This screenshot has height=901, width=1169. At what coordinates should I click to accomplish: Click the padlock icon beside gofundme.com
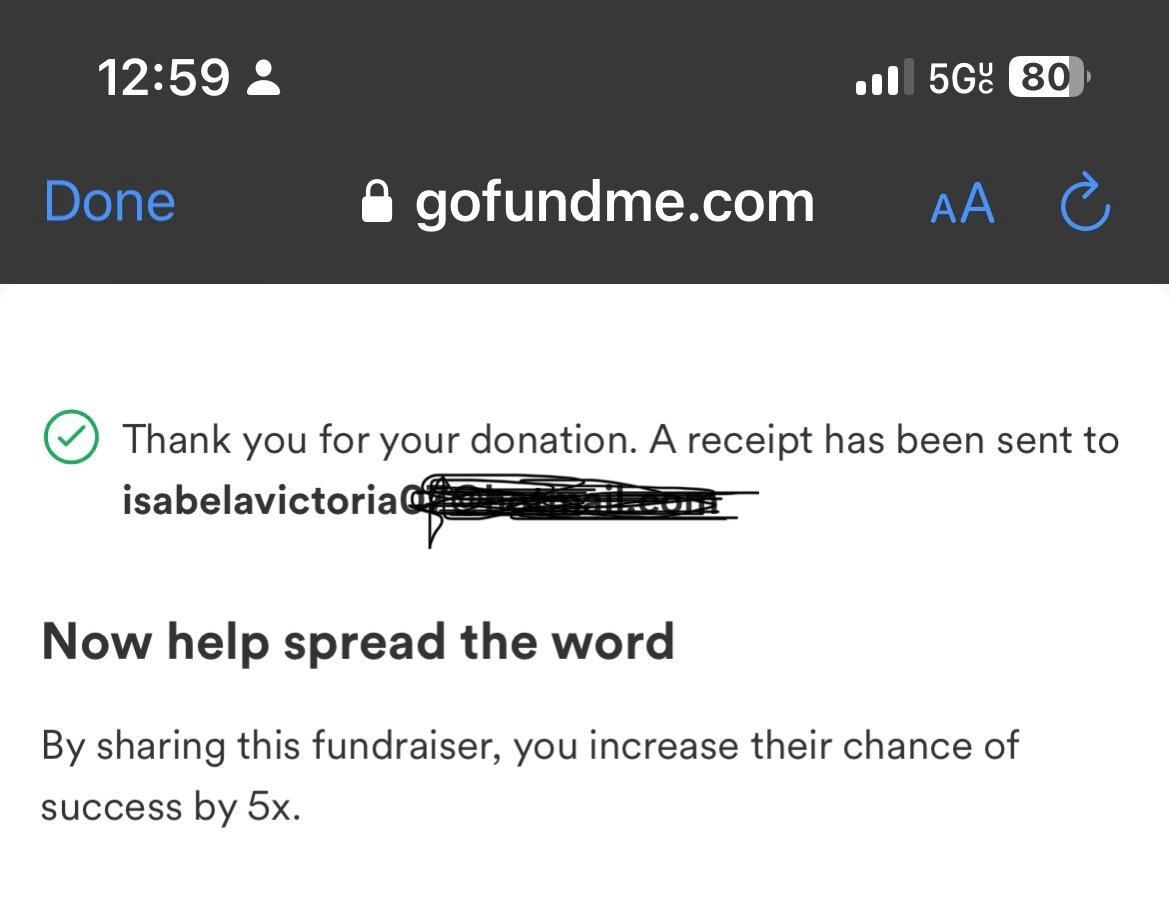tap(376, 202)
